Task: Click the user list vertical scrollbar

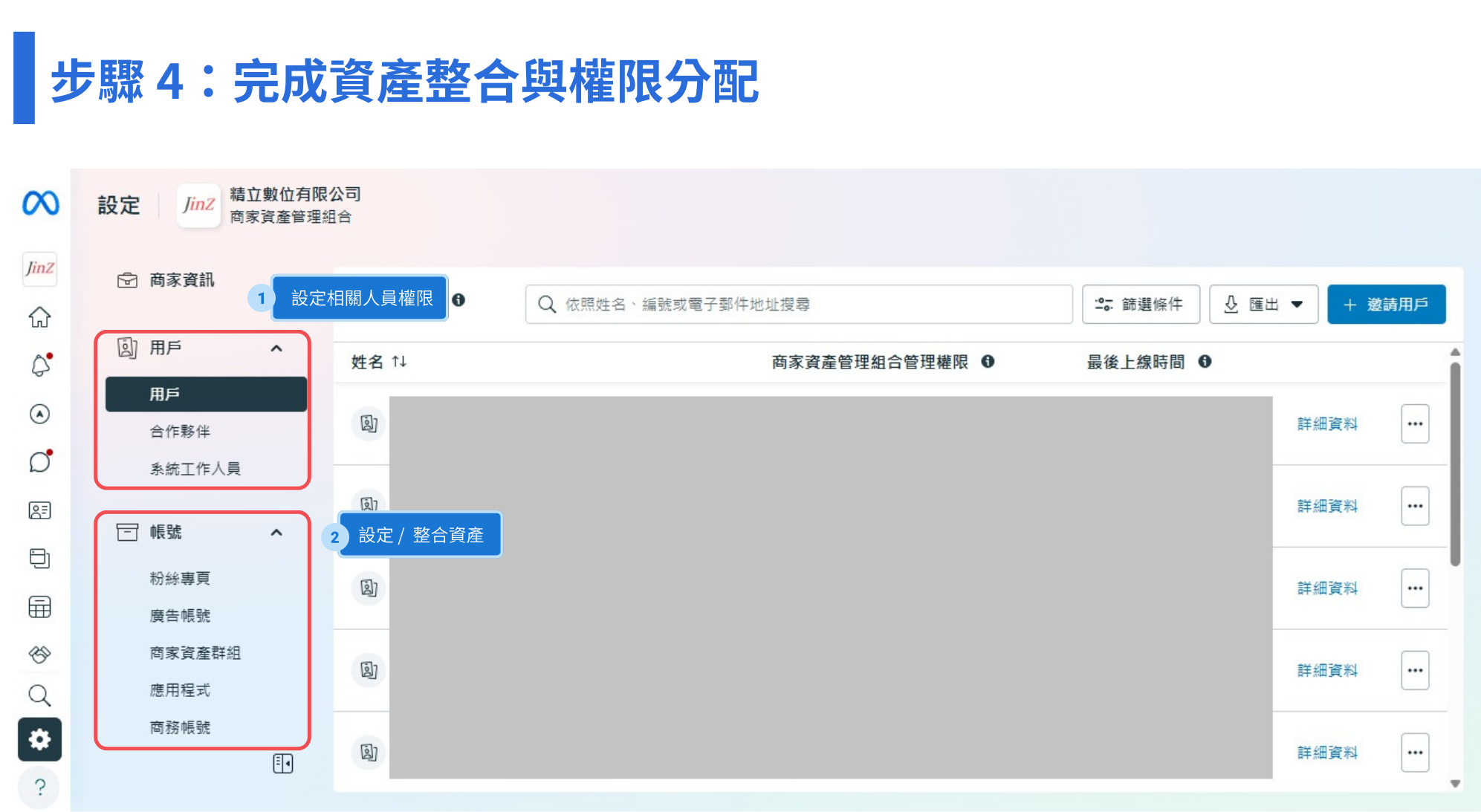Action: [1455, 464]
